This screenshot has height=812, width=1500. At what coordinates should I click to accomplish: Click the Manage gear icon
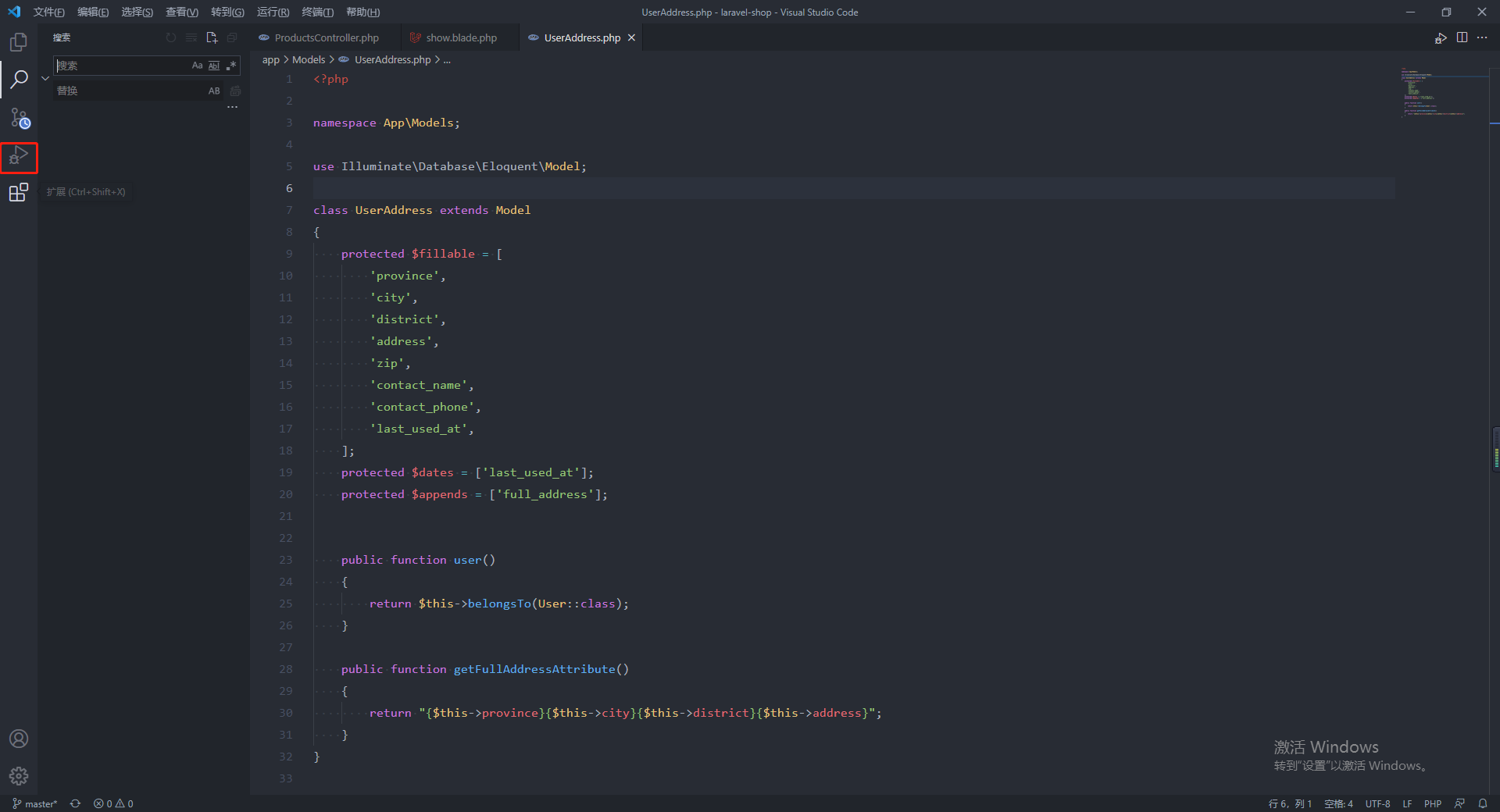19,775
